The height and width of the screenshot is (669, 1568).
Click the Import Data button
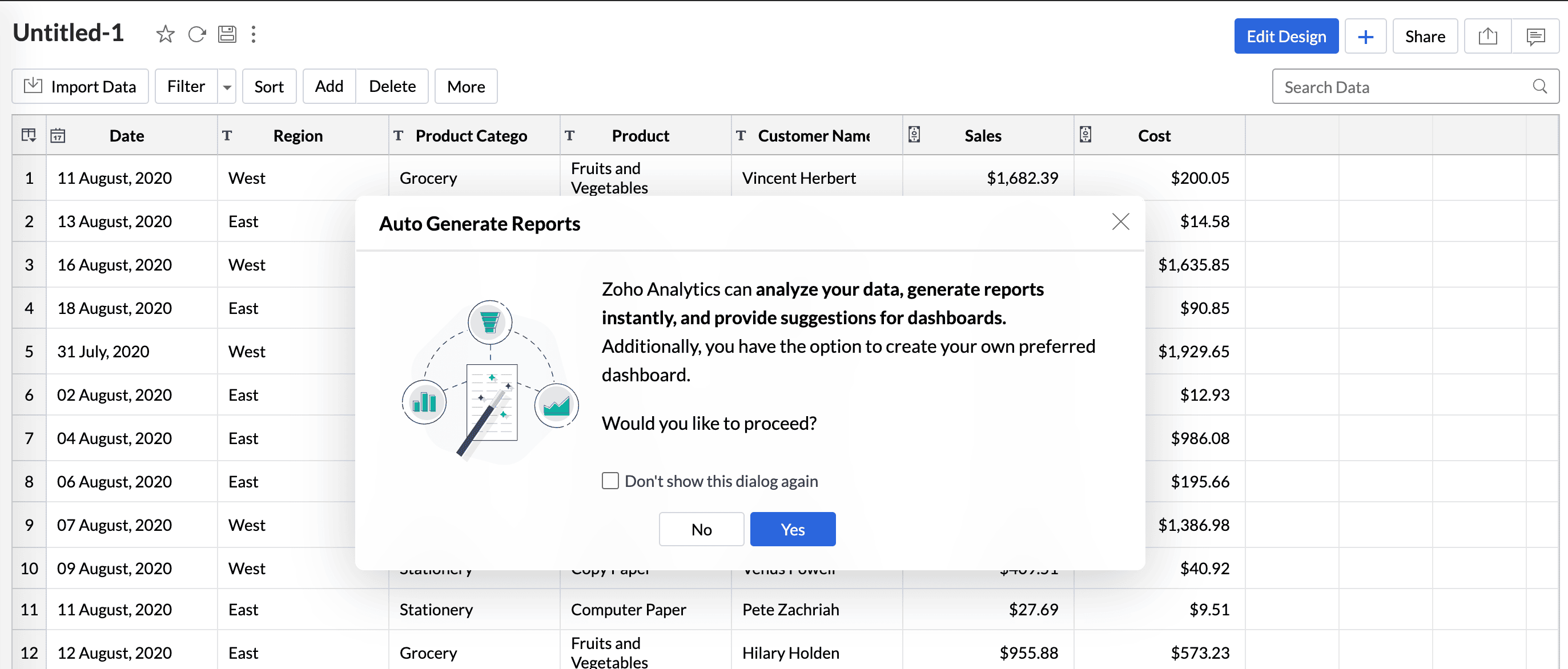(x=81, y=86)
